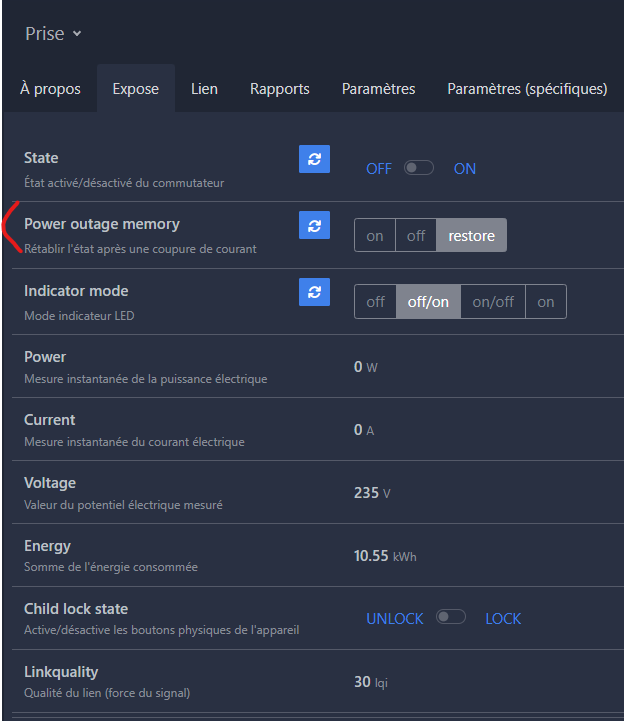This screenshot has height=721, width=624.
Task: Toggle the State switch
Action: pyautogui.click(x=418, y=168)
